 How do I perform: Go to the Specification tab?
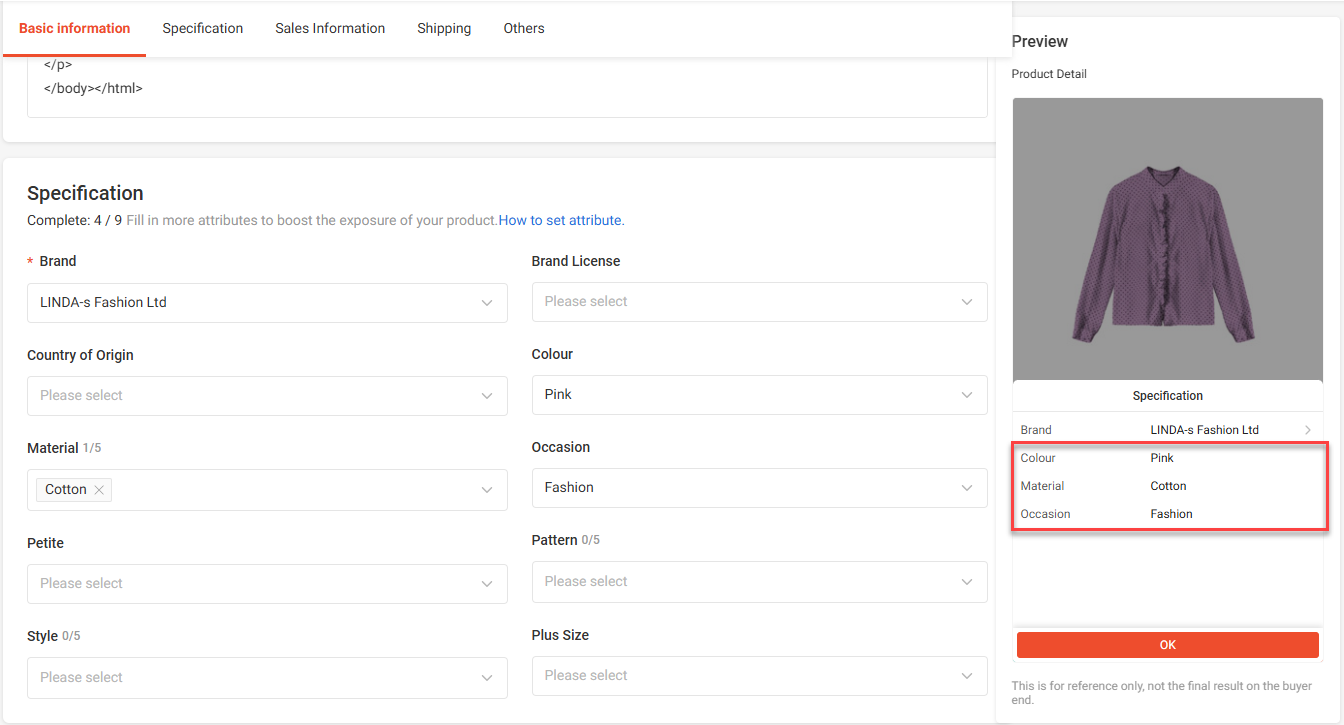[203, 28]
